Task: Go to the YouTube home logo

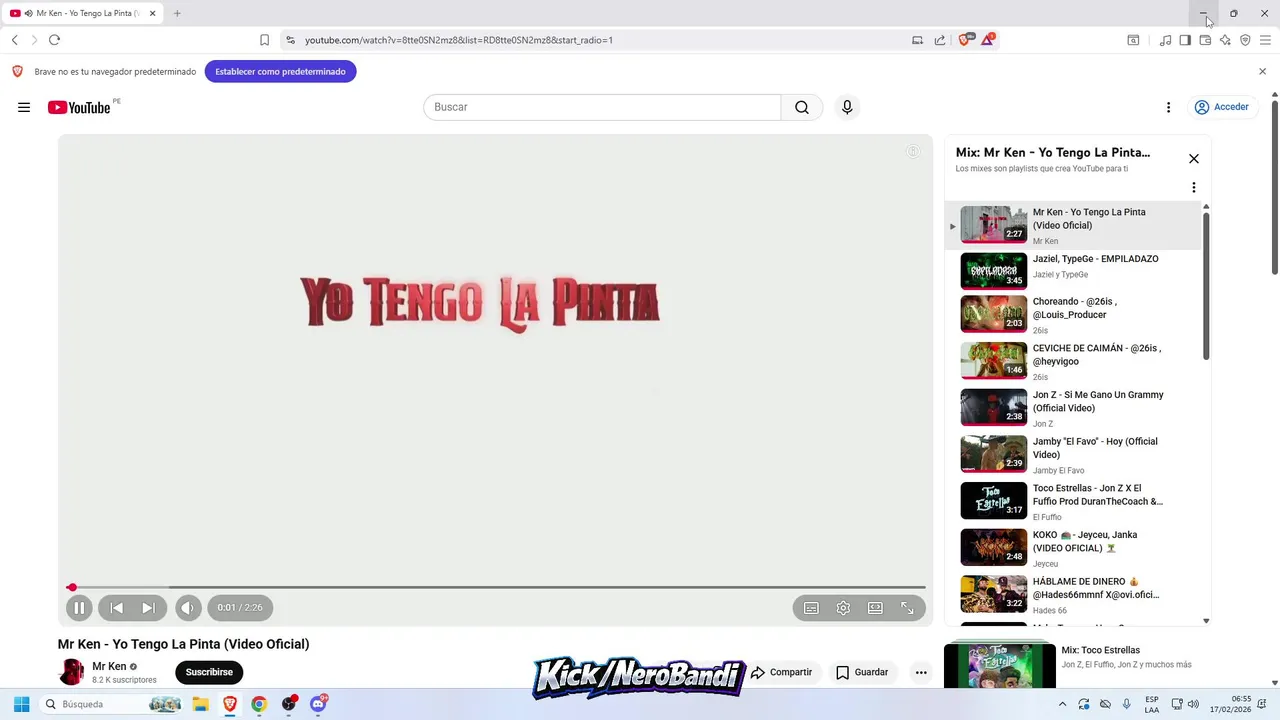Action: point(79,107)
